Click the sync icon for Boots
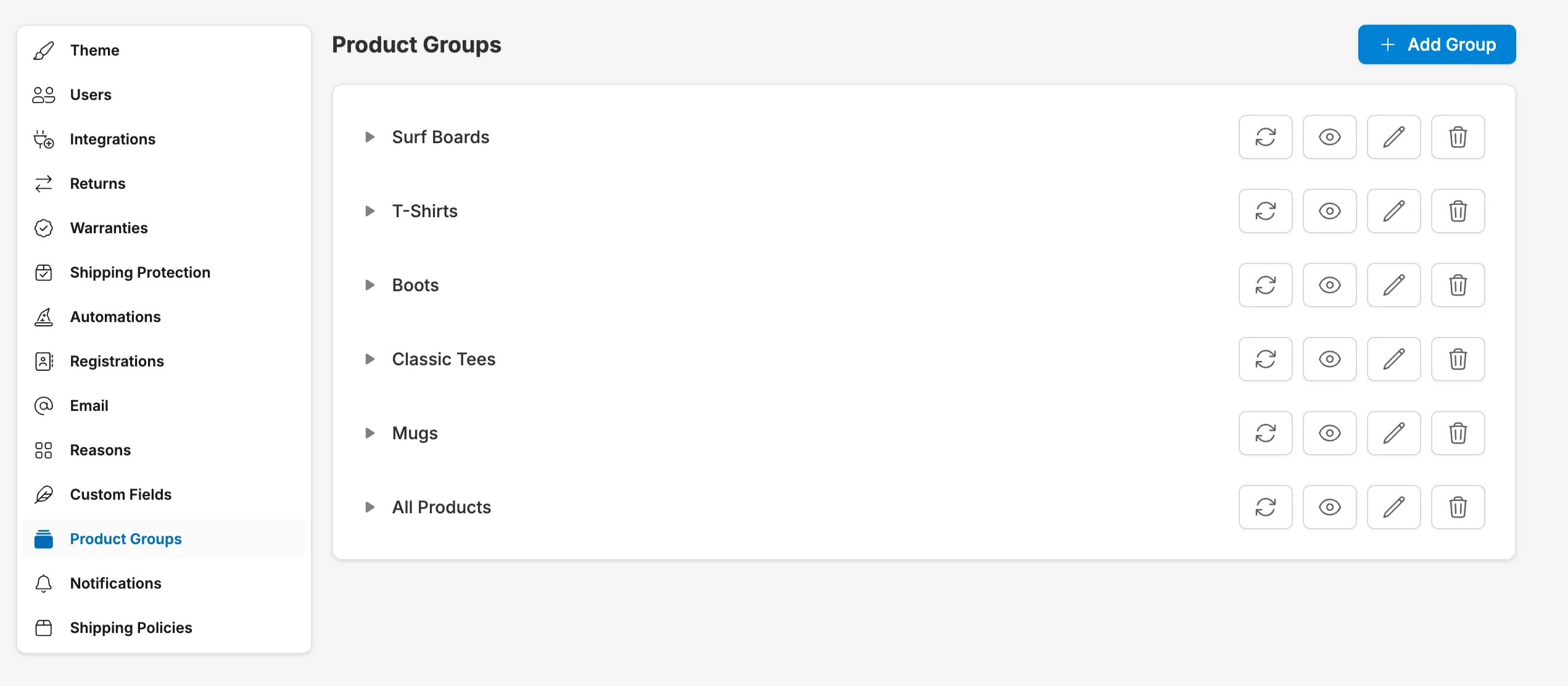 click(1265, 284)
